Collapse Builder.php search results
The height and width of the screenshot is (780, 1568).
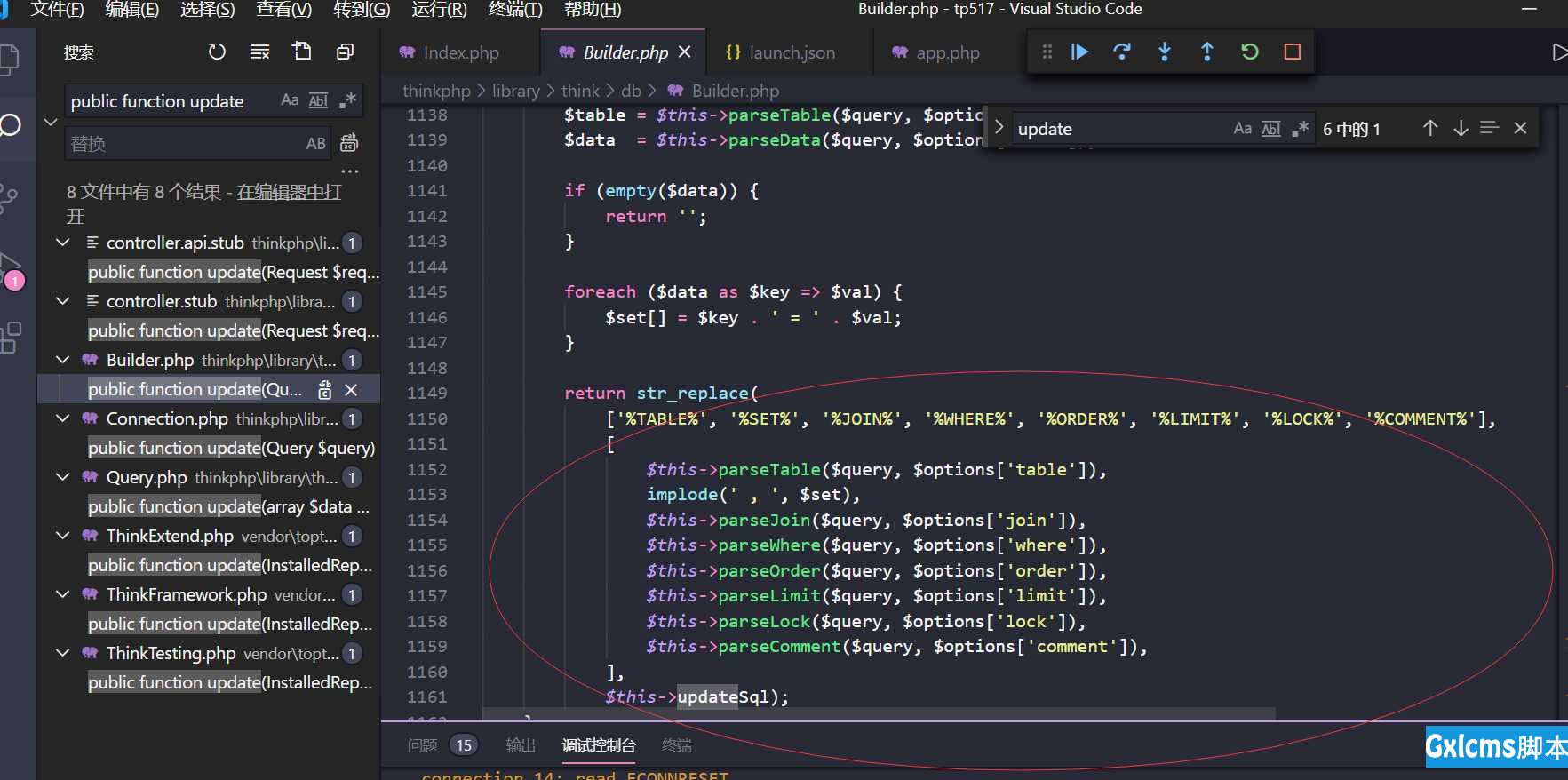tap(63, 360)
